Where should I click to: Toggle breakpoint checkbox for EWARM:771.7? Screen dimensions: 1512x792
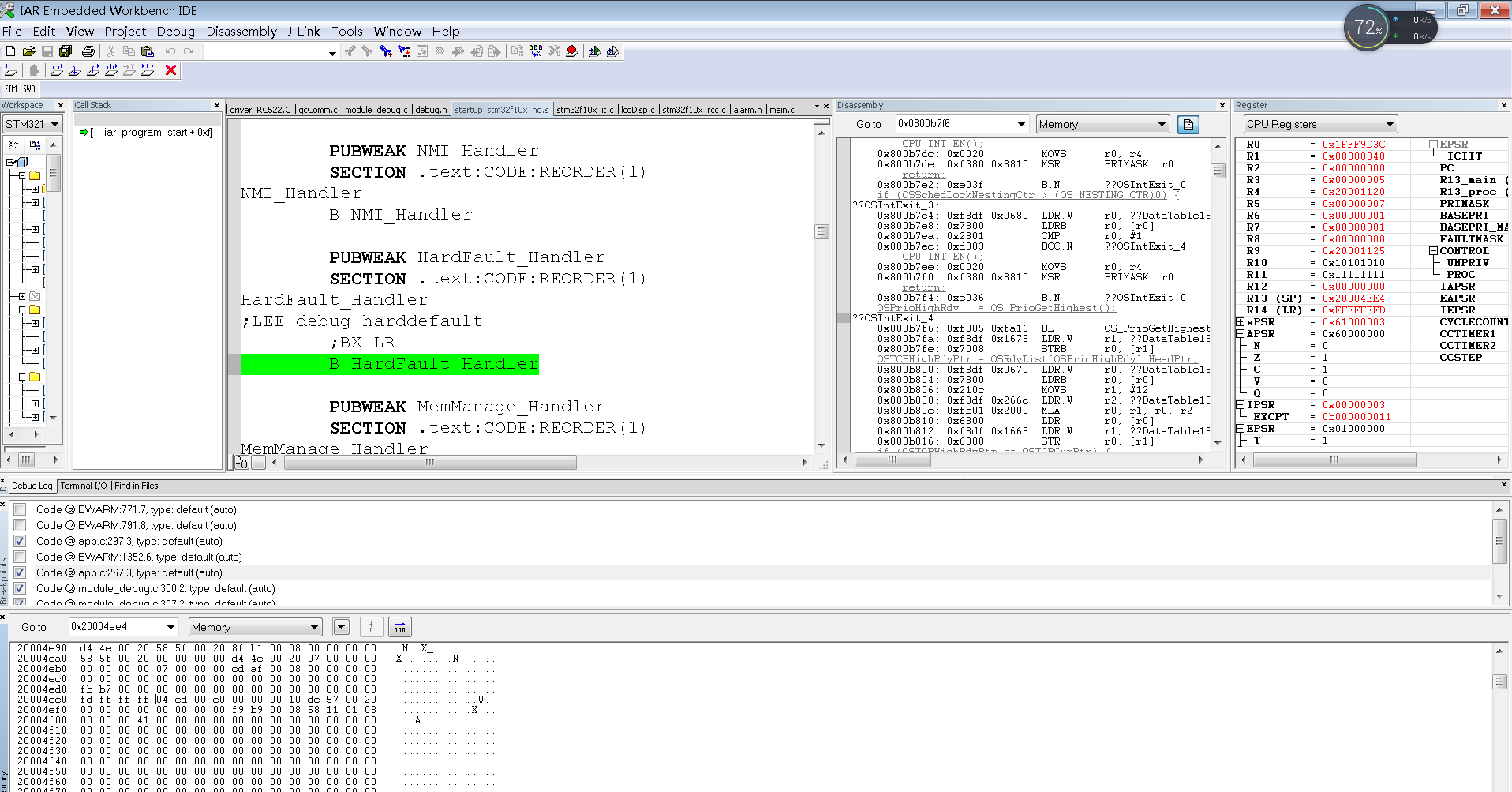click(20, 509)
